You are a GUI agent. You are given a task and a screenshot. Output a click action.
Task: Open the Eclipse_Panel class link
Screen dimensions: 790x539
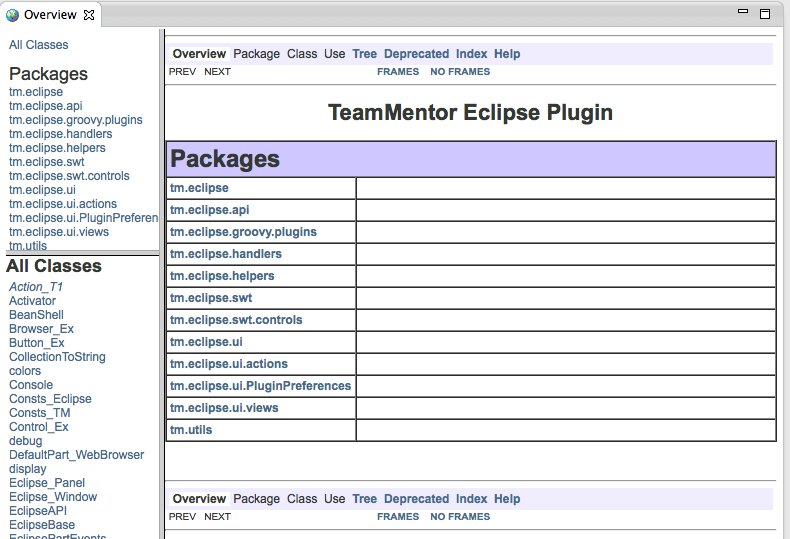tap(47, 483)
